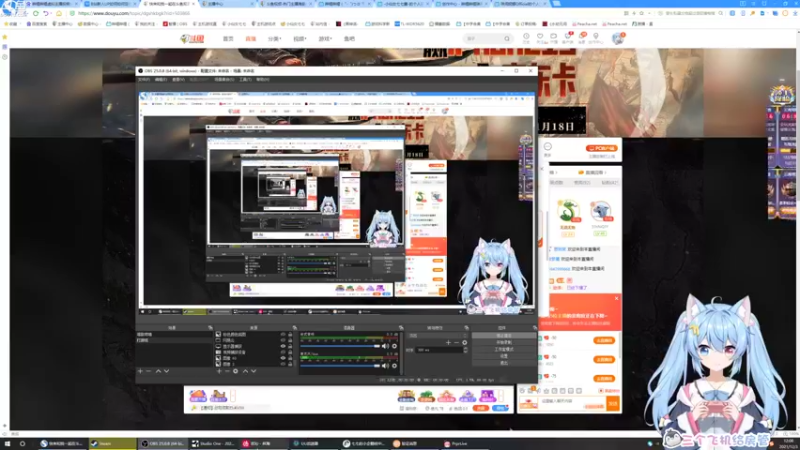
Task: Open transition properties gear icon
Action: 464,342
